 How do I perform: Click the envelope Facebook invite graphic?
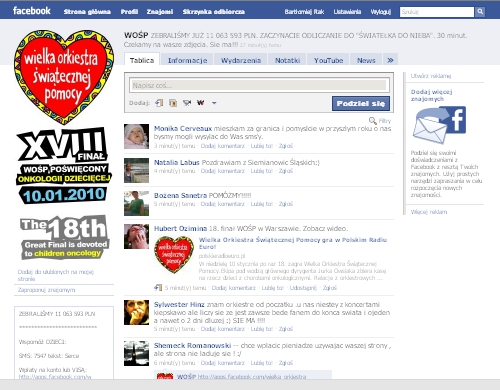coord(439,125)
